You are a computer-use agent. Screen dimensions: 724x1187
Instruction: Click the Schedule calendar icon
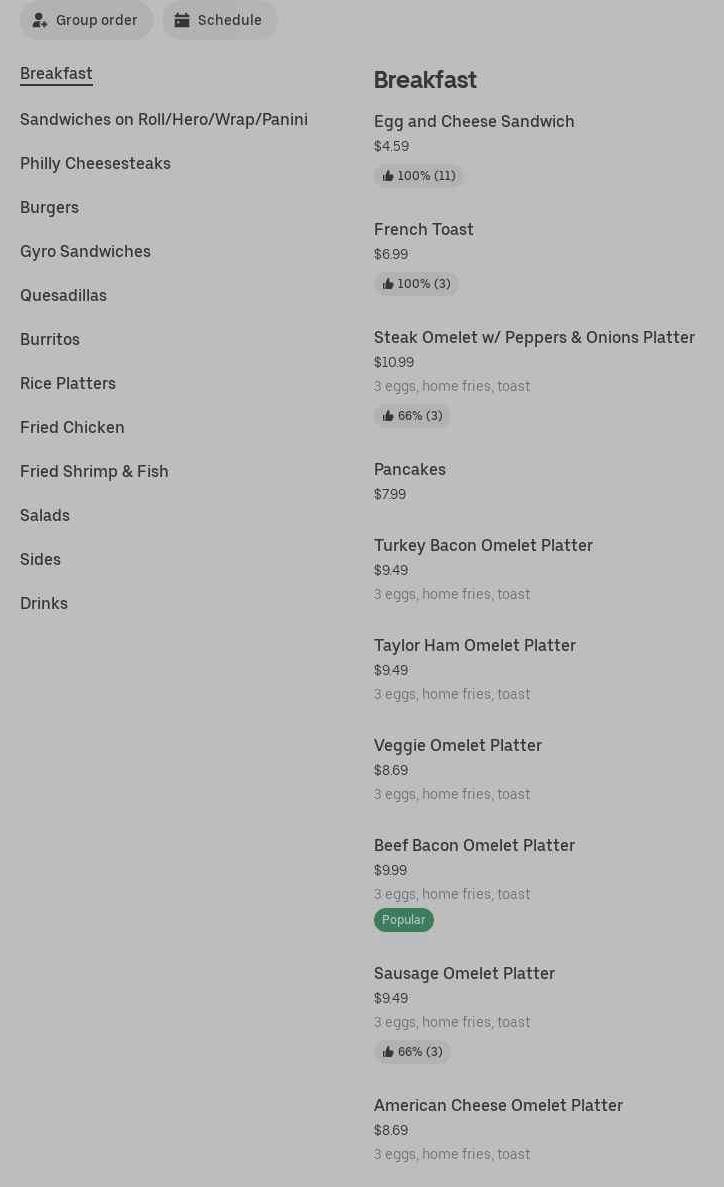click(x=182, y=20)
